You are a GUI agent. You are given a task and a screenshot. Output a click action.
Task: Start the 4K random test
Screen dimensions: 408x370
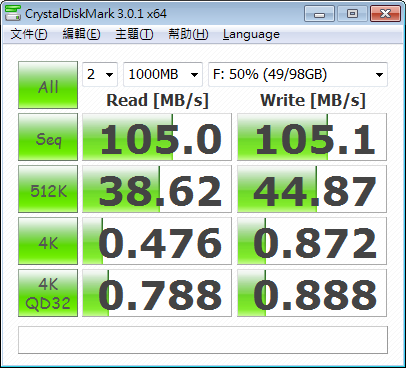coord(48,241)
